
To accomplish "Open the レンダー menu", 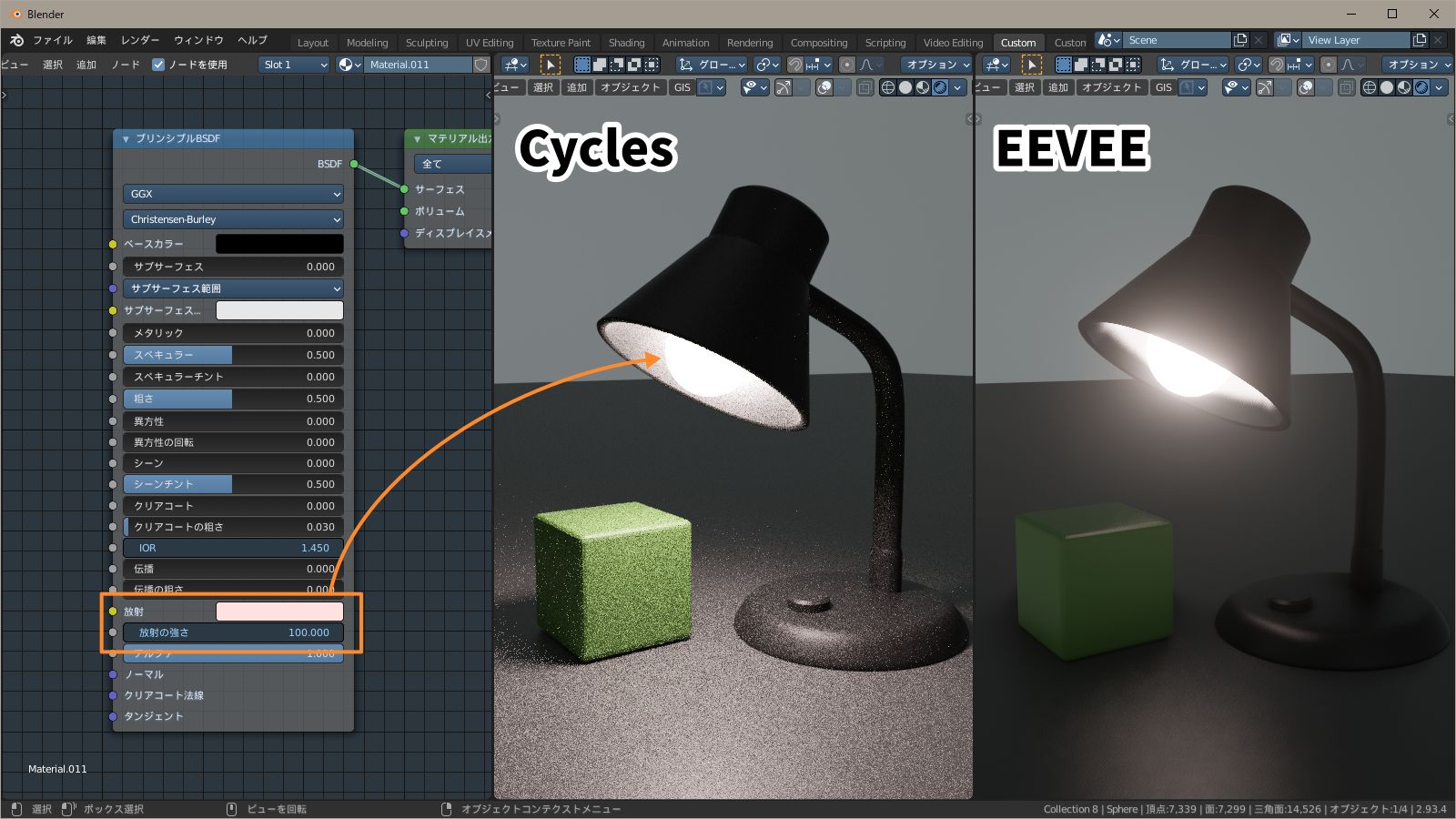I will [x=140, y=40].
